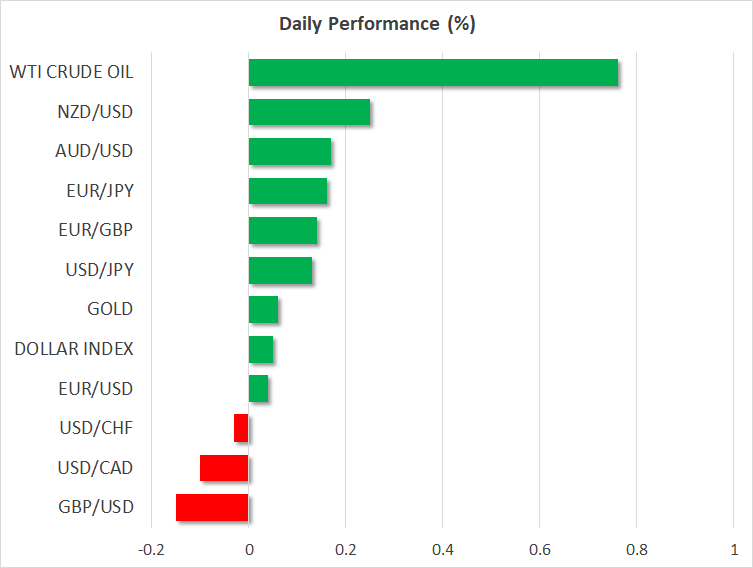Select the red USD/CAD bar
The width and height of the screenshot is (753, 568).
[x=224, y=468]
